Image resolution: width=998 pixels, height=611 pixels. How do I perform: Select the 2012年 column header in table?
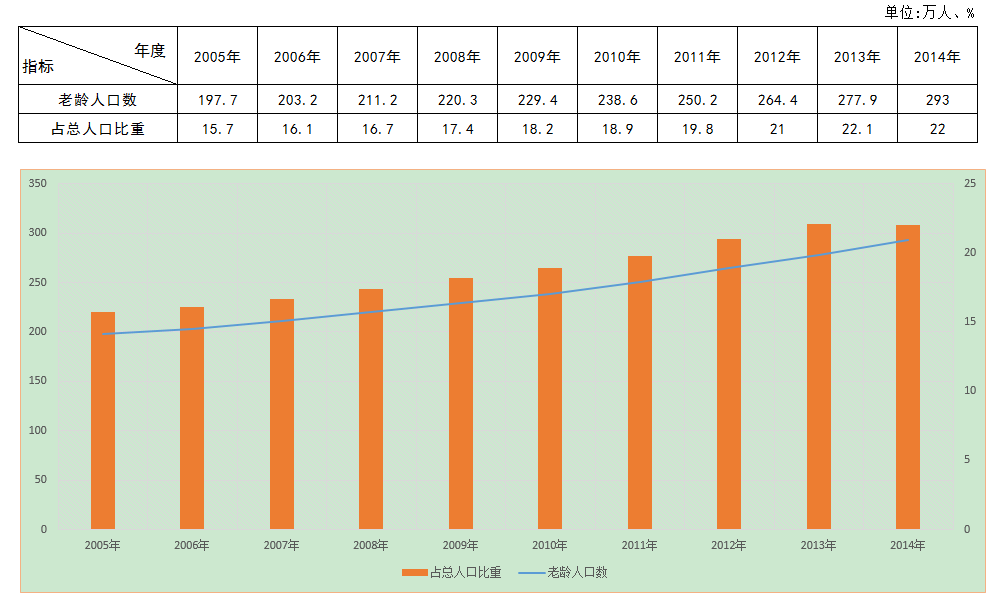click(x=777, y=57)
